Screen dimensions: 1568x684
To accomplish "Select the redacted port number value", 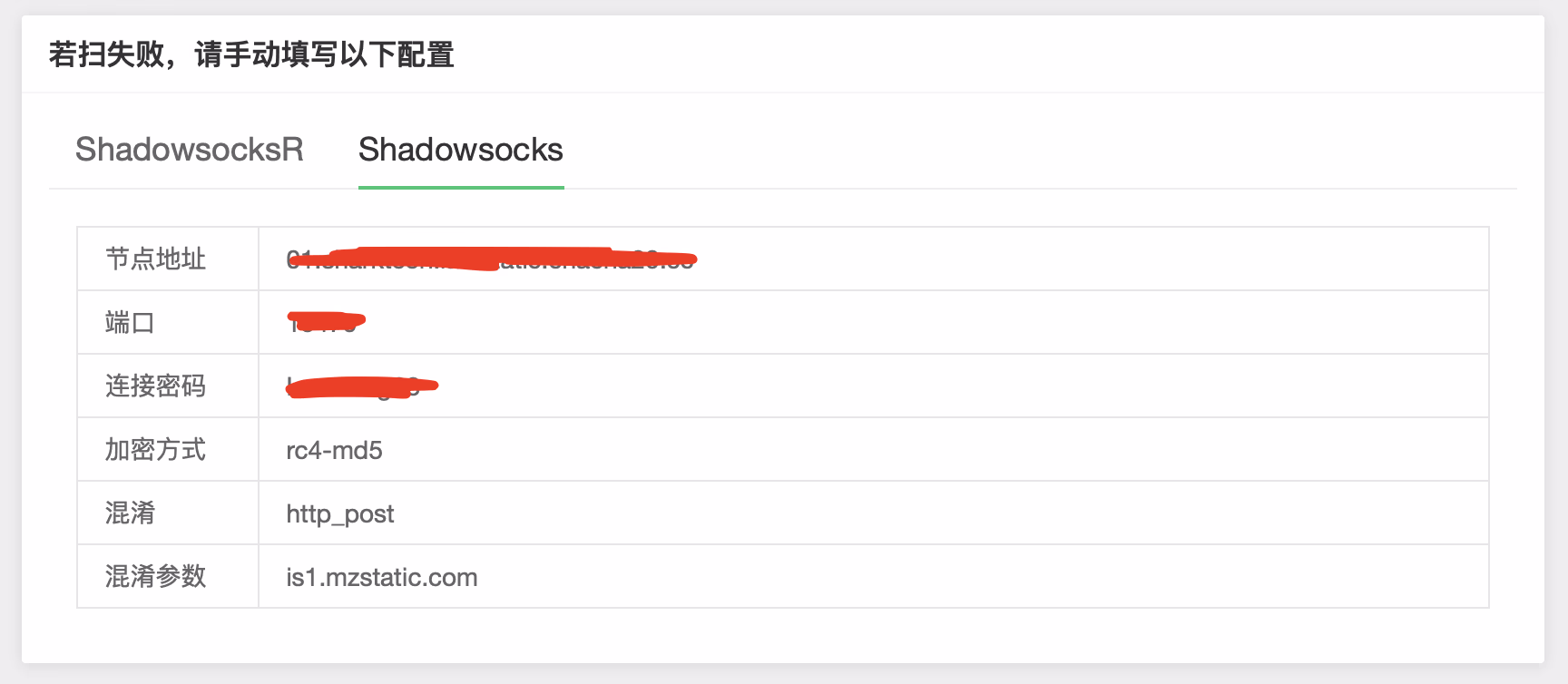I will [325, 322].
